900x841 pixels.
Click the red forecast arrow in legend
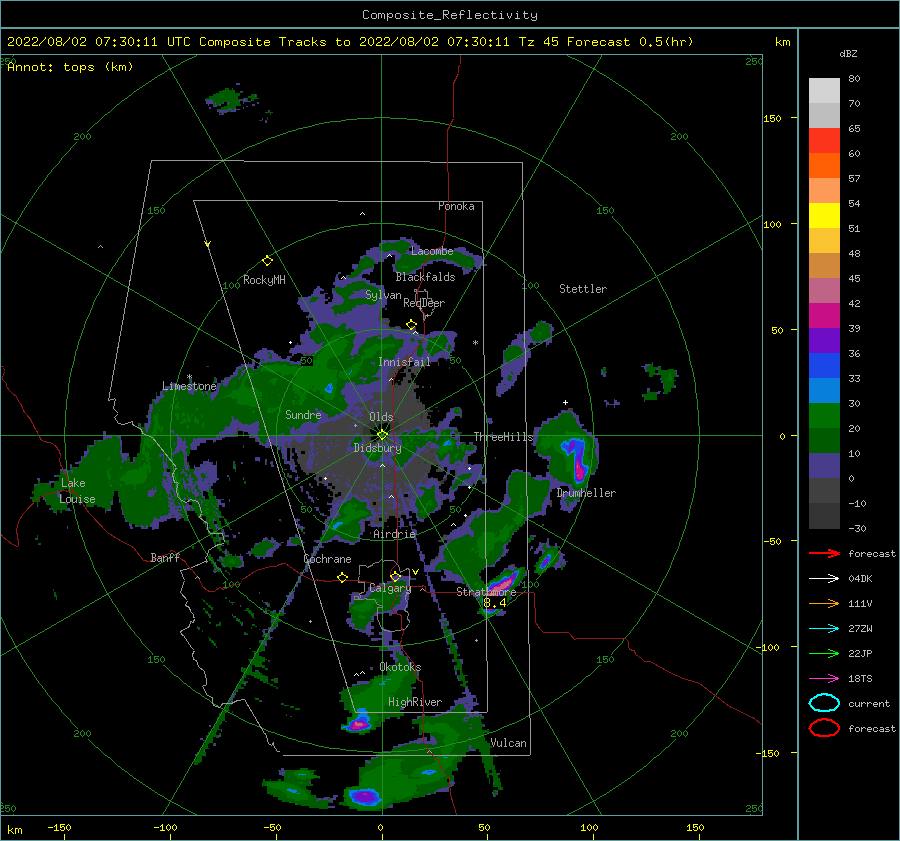point(824,553)
